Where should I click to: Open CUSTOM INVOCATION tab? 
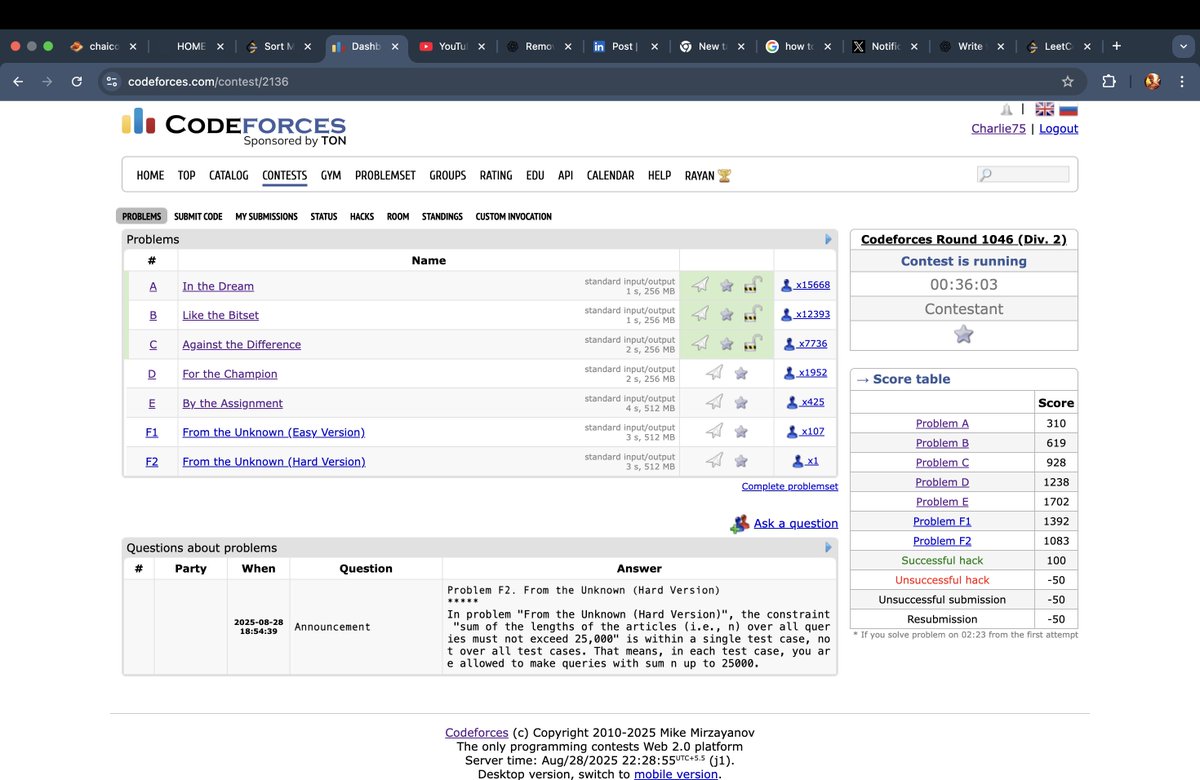coord(513,216)
